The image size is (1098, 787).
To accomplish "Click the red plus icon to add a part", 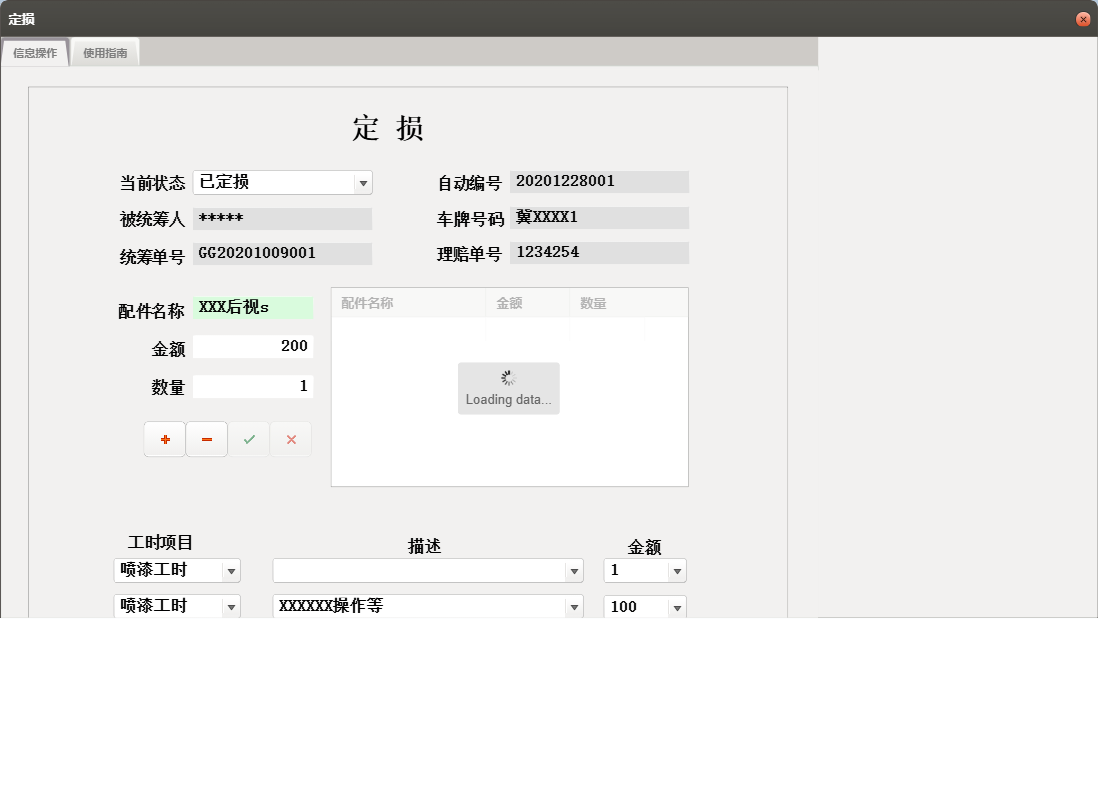I will (164, 439).
